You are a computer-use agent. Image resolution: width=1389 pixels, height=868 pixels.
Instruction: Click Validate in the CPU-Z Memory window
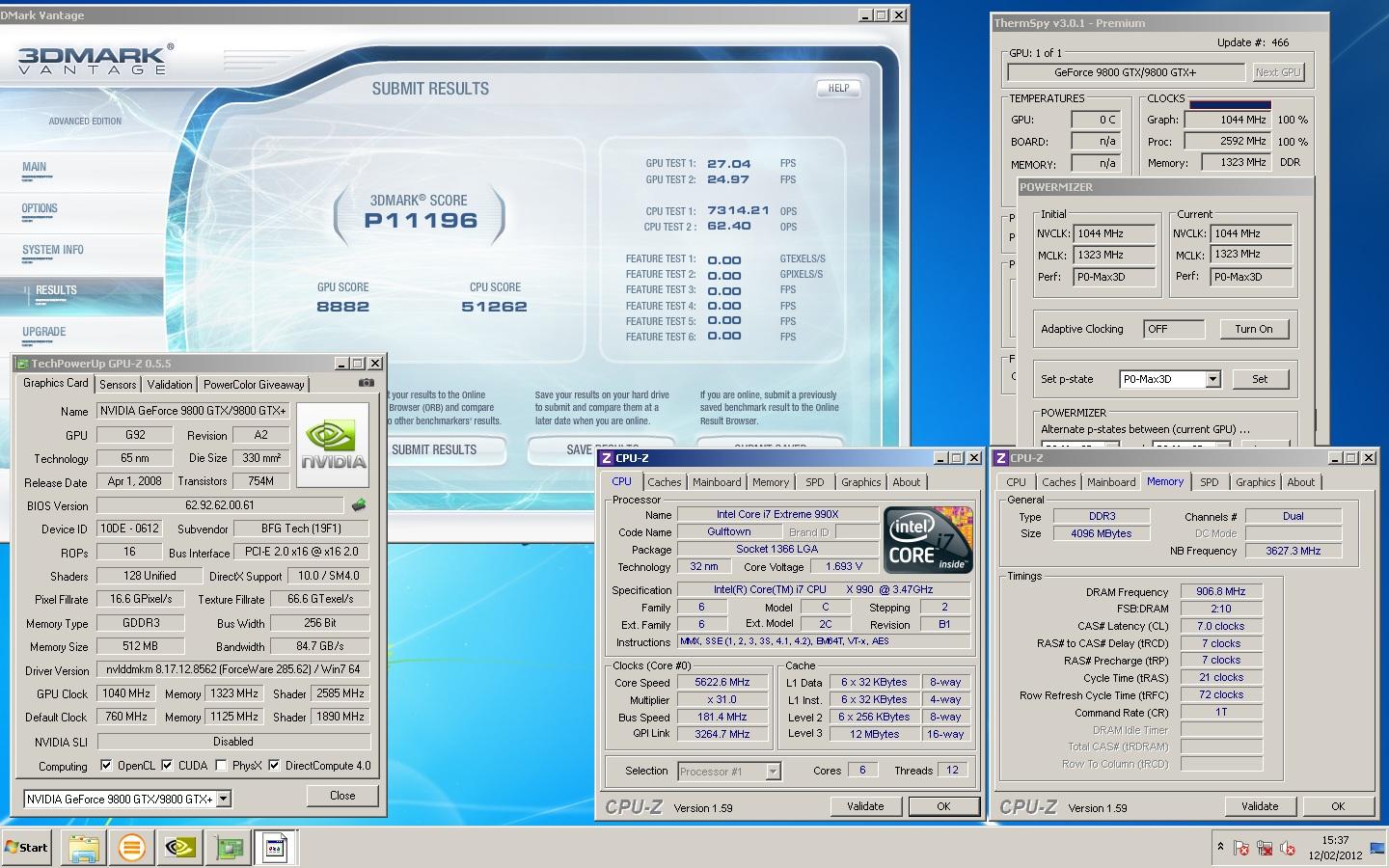pyautogui.click(x=1260, y=806)
